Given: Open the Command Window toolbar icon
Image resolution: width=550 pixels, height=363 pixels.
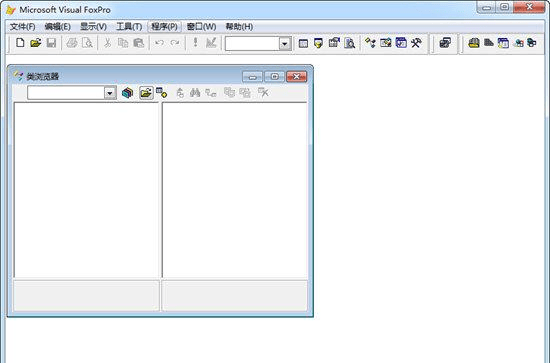Looking at the screenshot, I should [303, 43].
